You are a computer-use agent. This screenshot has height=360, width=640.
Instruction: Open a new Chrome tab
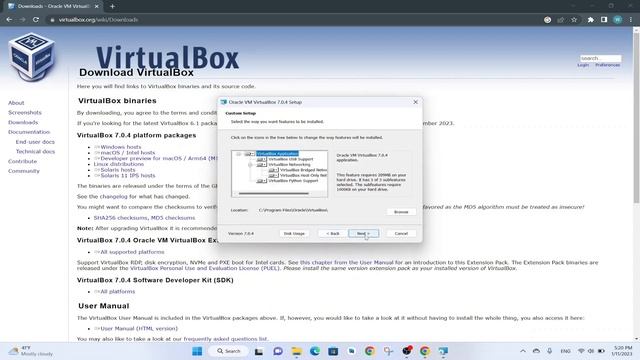(x=112, y=6)
